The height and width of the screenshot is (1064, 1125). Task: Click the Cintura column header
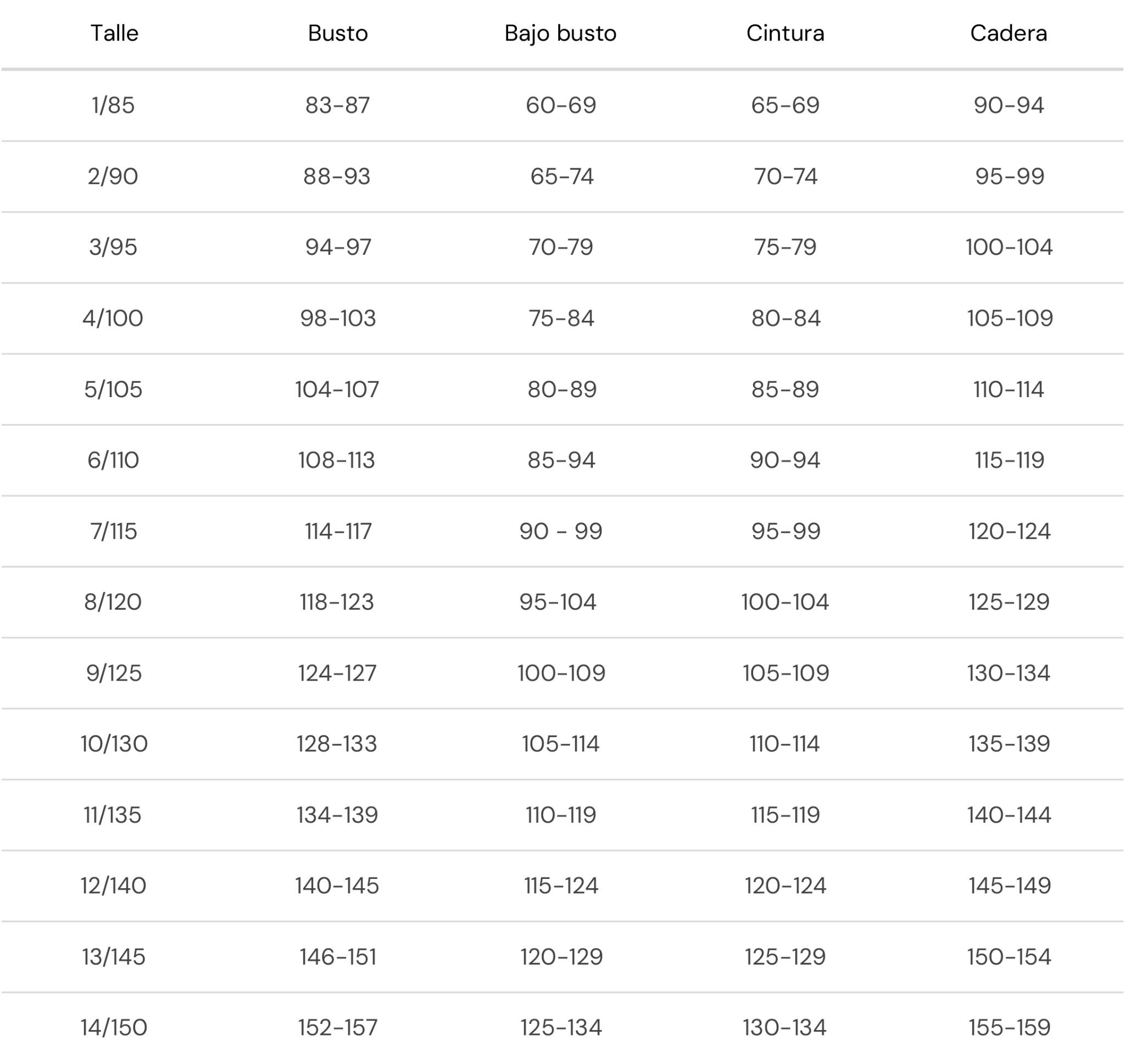[786, 34]
